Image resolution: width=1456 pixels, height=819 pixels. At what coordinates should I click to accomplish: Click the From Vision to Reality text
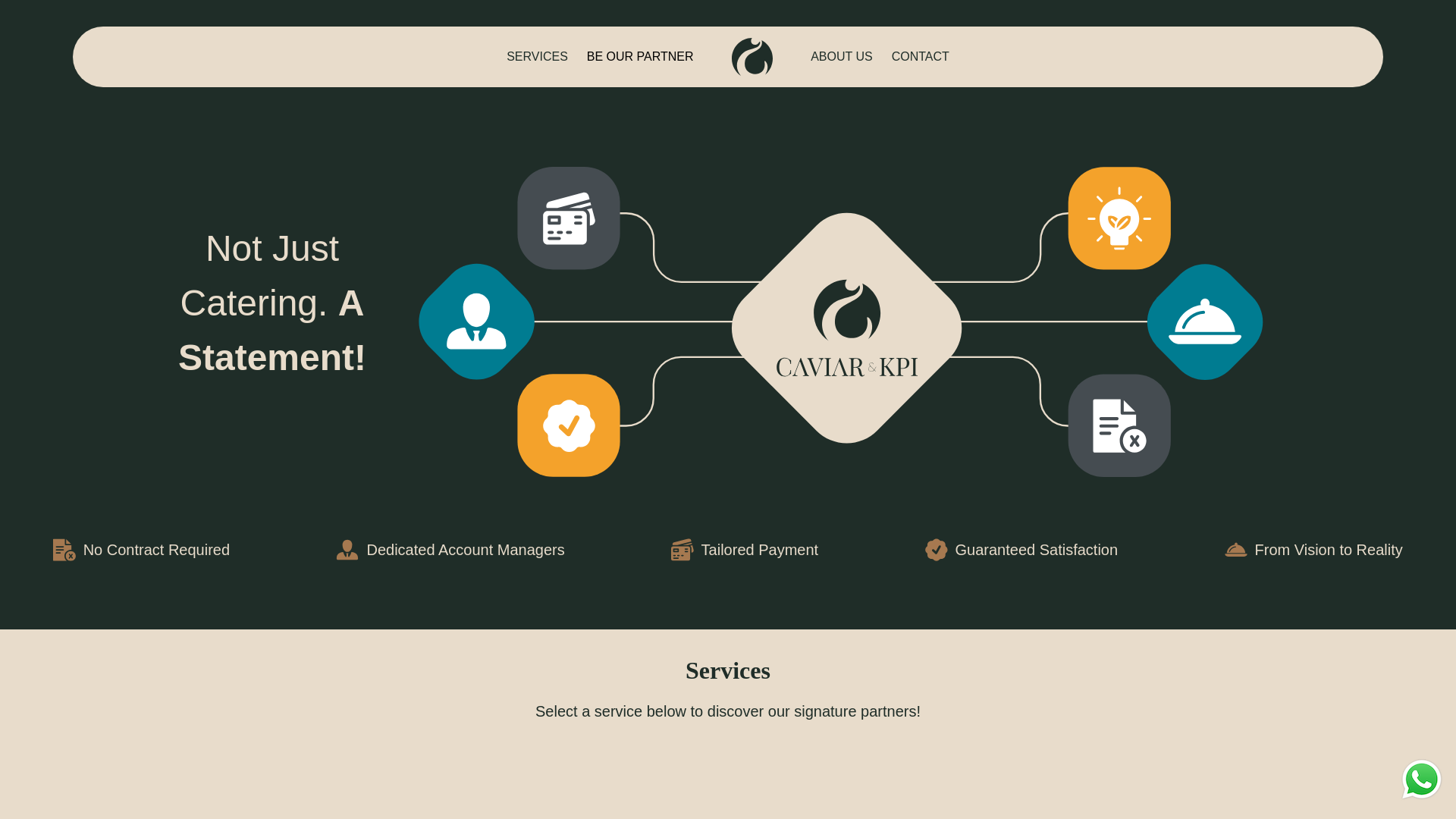click(x=1329, y=550)
